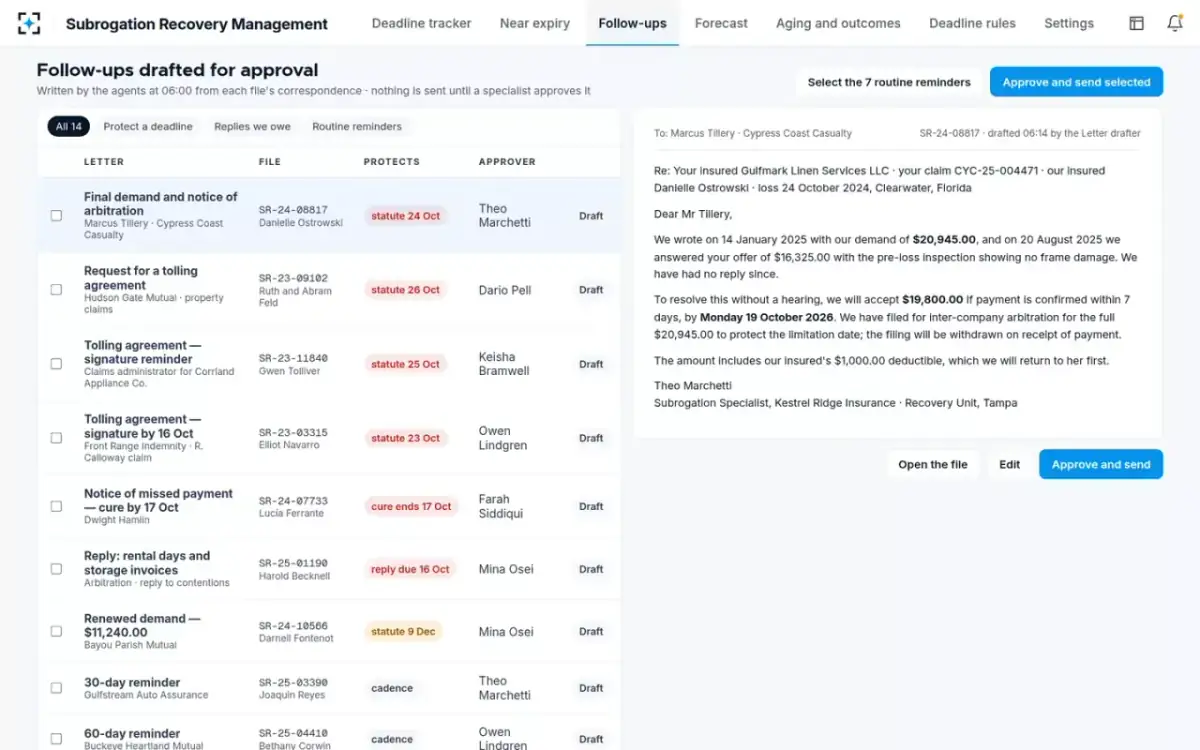Click the statute 9 Dec badge
Viewport: 1200px width, 750px height.
coord(403,631)
